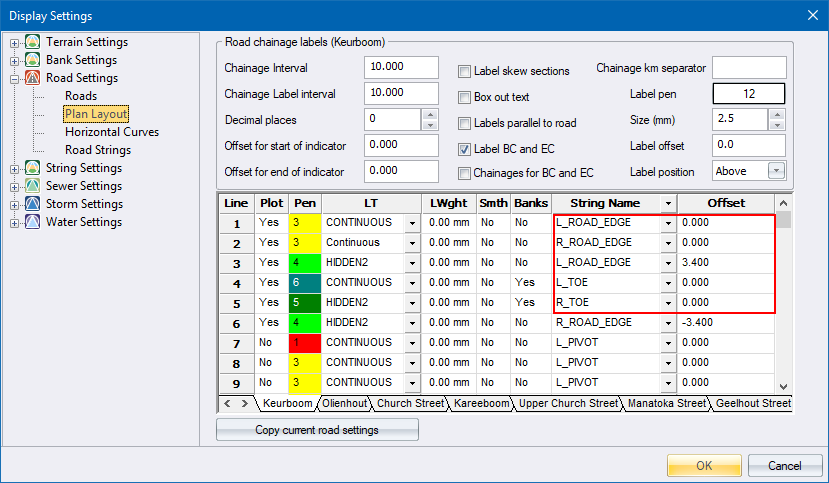Click the Road Settings tree icon
This screenshot has height=483, width=829.
pyautogui.click(x=33, y=78)
